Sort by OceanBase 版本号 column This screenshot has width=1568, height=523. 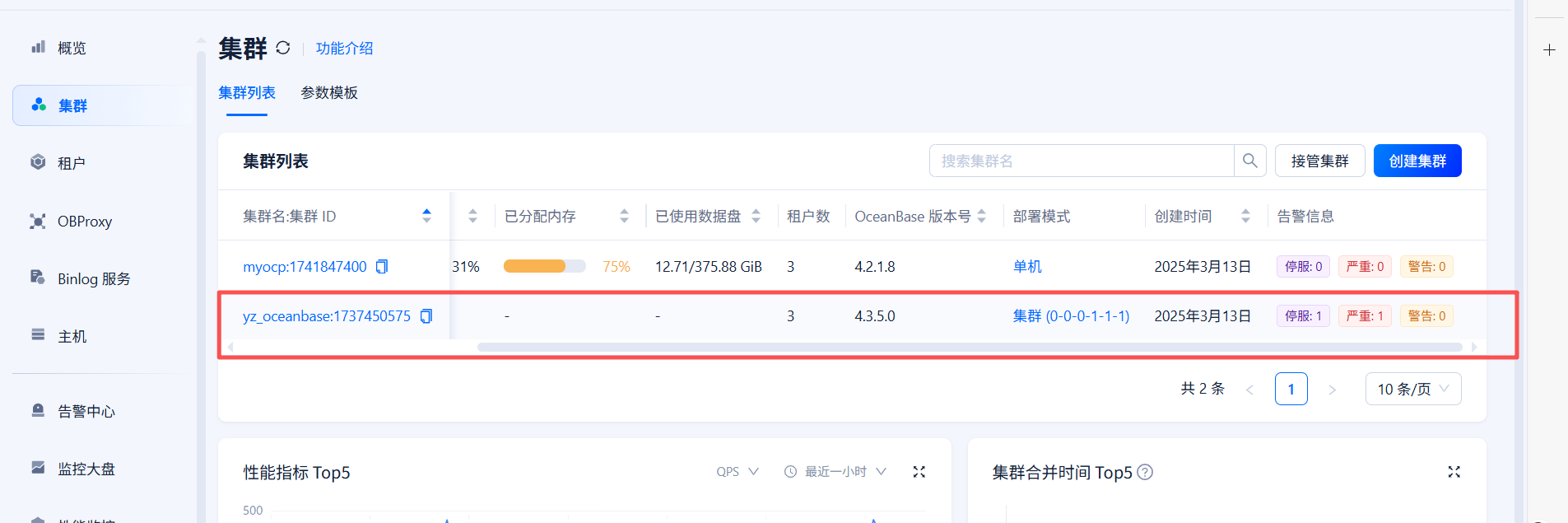[x=981, y=216]
